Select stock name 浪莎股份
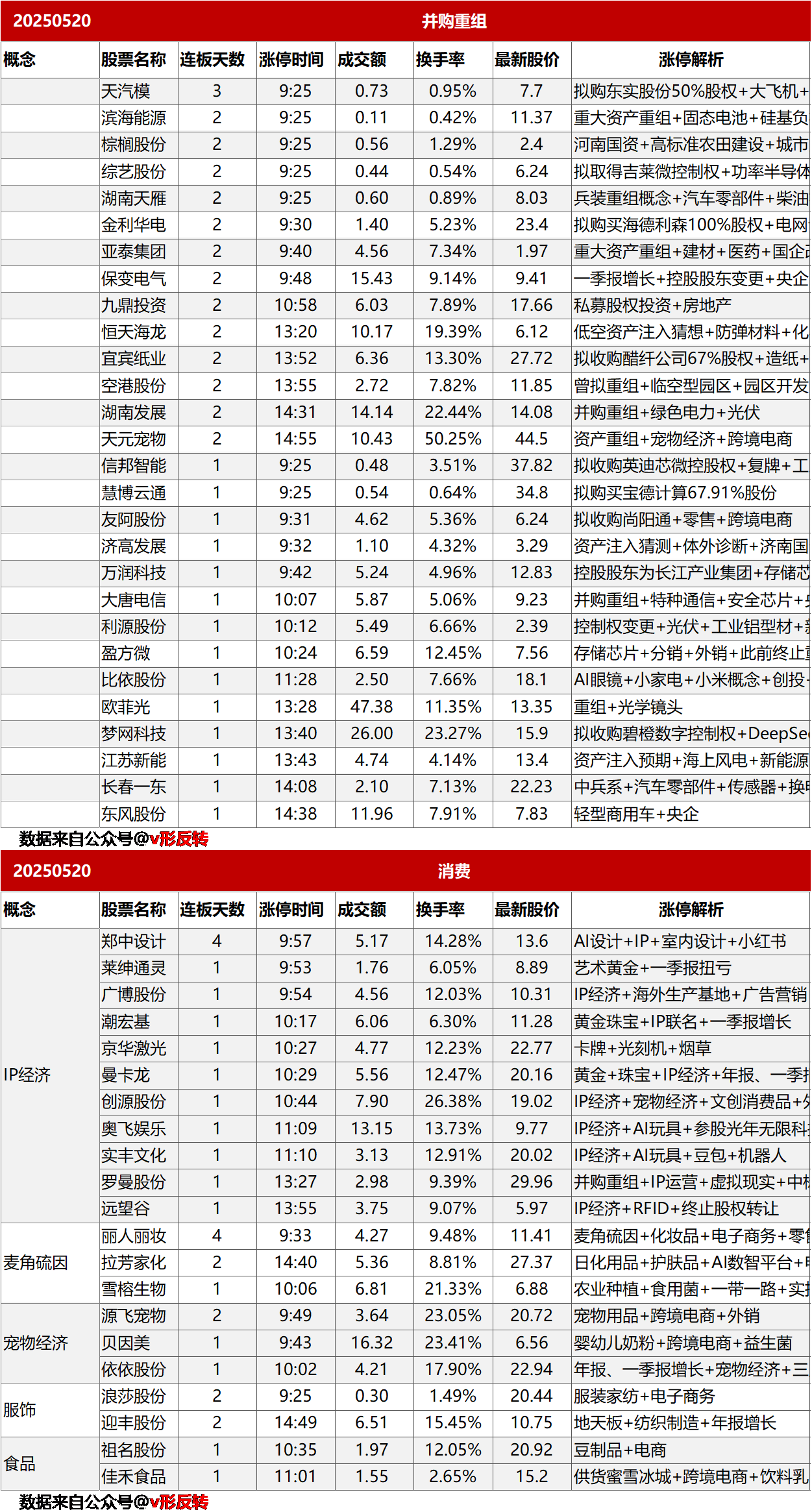The width and height of the screenshot is (812, 1512). click(134, 1396)
